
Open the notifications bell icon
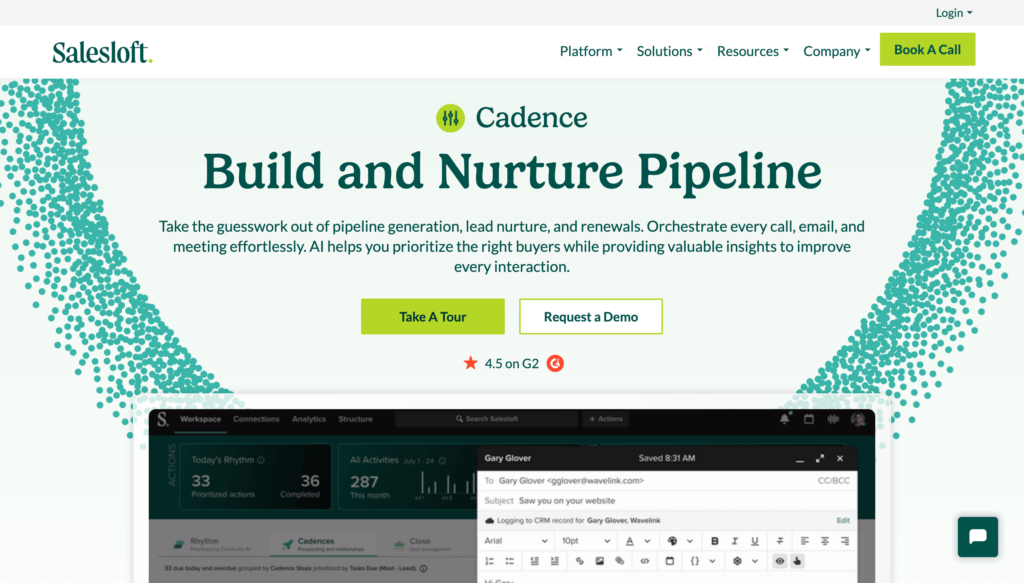click(784, 419)
